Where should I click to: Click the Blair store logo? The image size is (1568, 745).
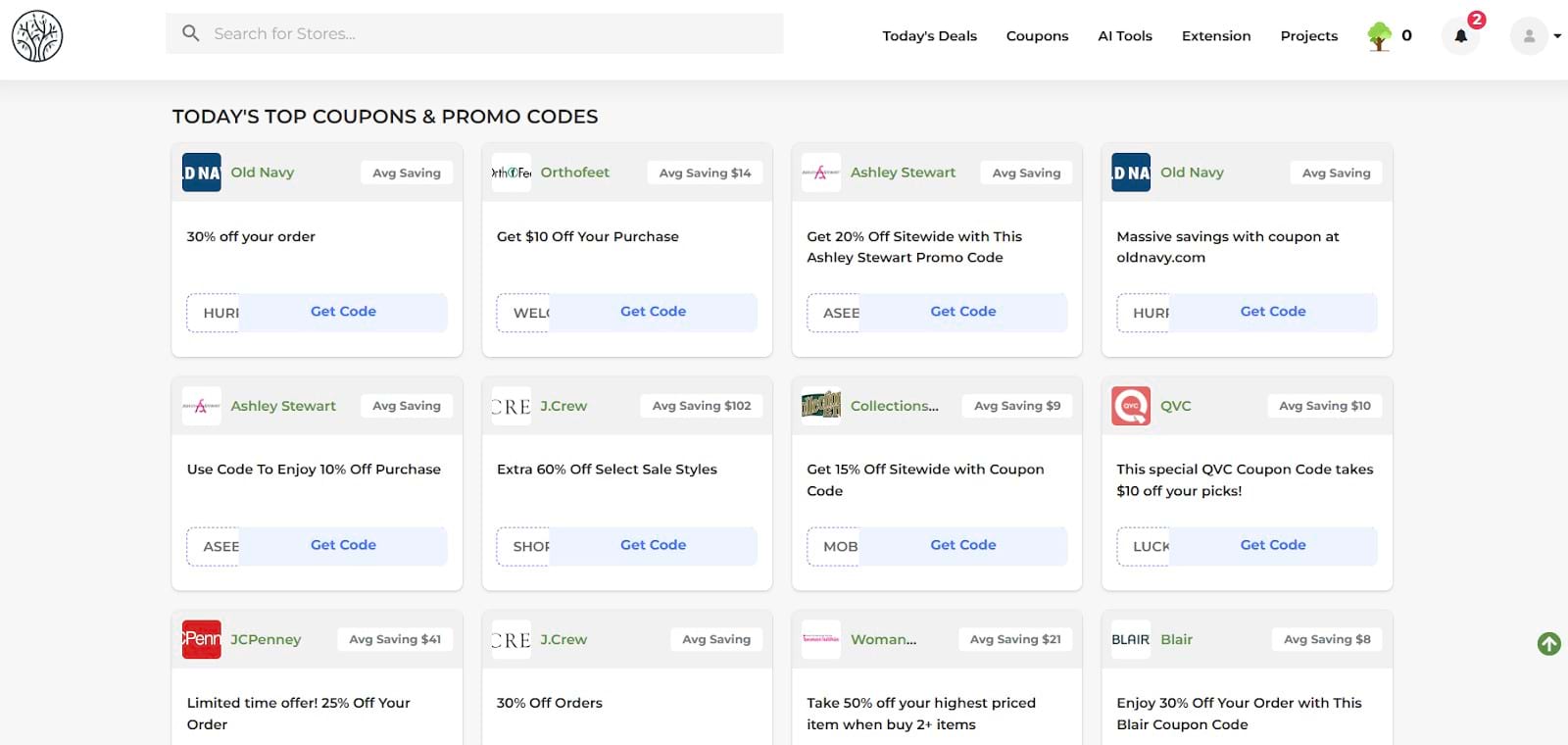point(1131,639)
